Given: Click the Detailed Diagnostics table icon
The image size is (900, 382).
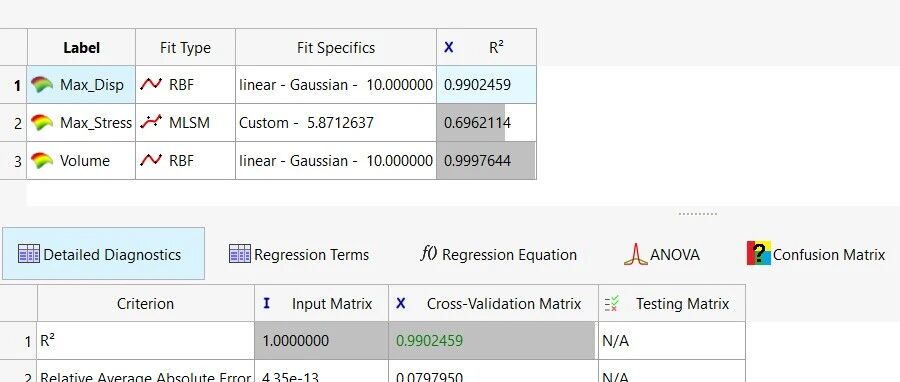Looking at the screenshot, I should [29, 254].
